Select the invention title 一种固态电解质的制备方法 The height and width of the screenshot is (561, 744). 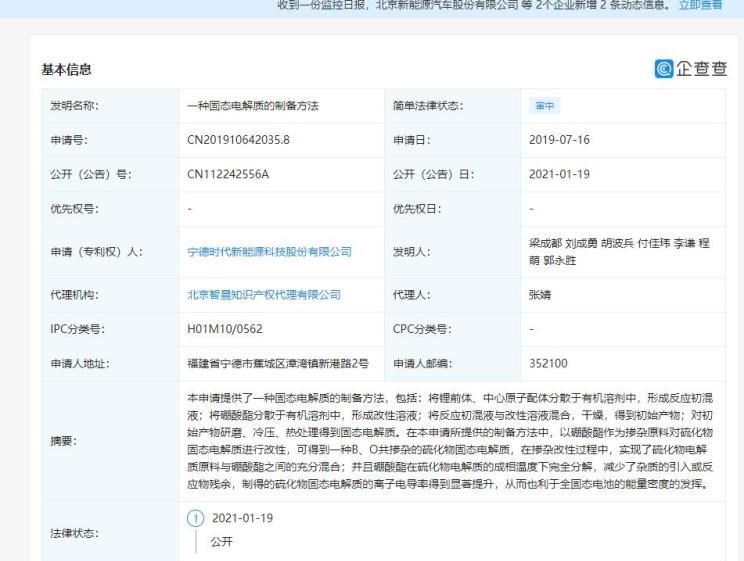253,106
